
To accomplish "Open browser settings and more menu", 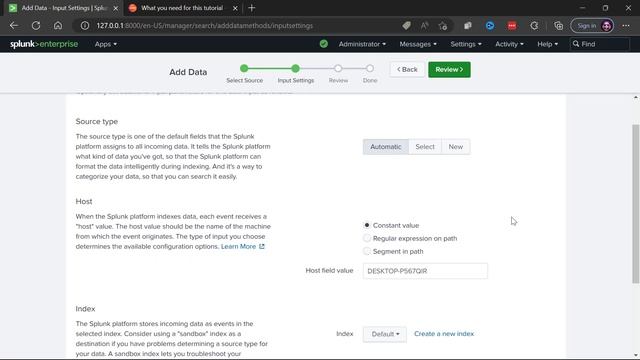I will click(x=626, y=26).
